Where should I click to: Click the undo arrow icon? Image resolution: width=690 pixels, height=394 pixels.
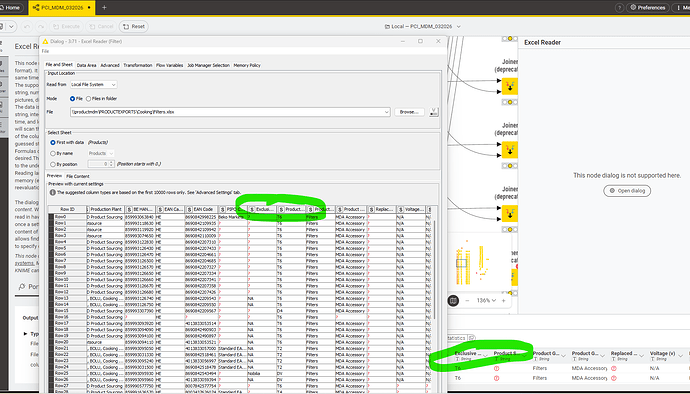coord(27,26)
